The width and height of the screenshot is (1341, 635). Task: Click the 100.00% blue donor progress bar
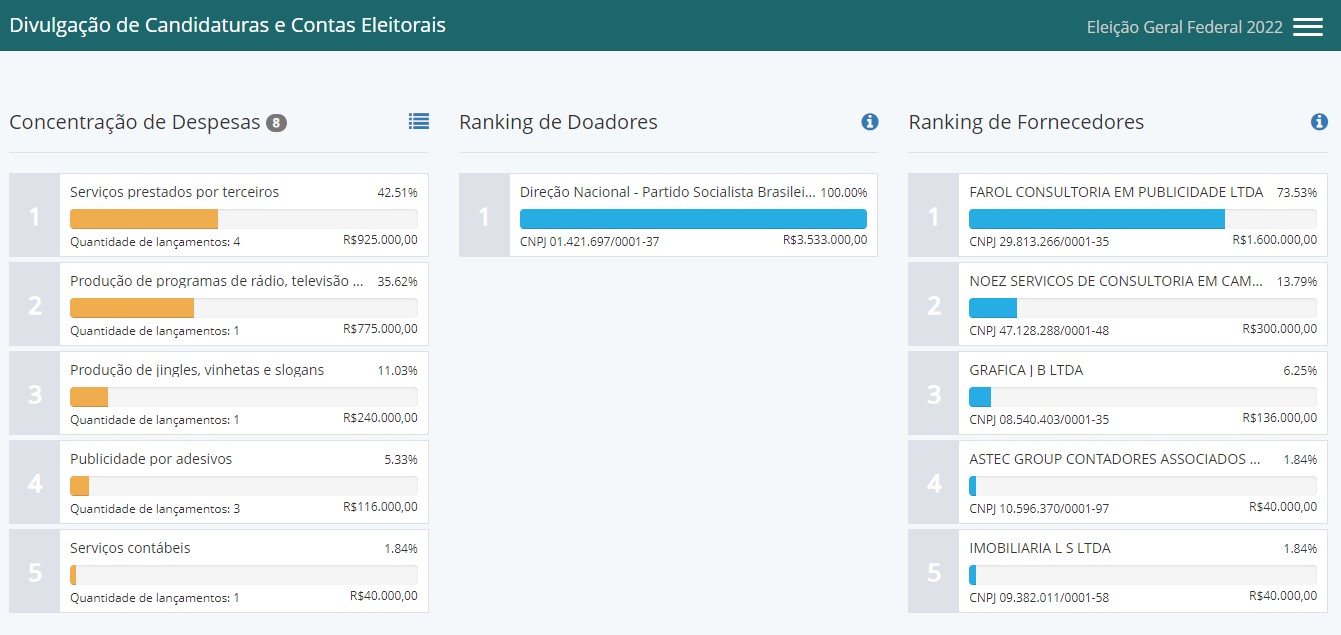pos(693,219)
